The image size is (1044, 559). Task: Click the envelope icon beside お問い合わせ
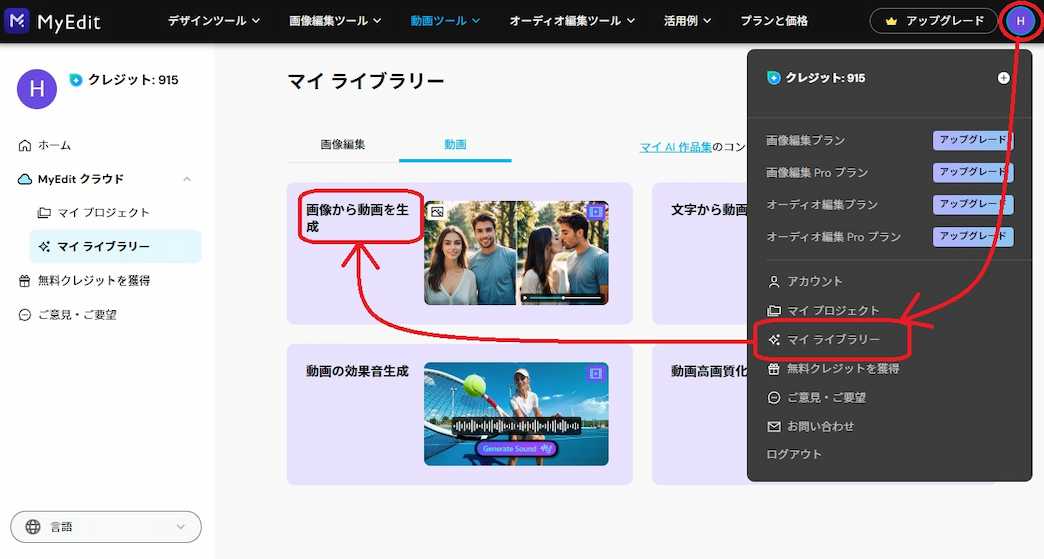pos(774,427)
